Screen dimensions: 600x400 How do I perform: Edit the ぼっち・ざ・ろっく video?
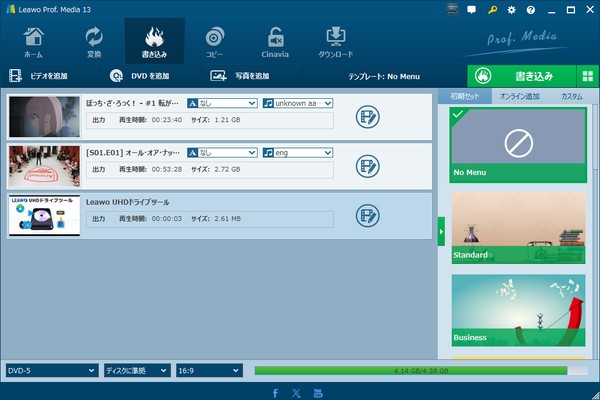(x=367, y=117)
